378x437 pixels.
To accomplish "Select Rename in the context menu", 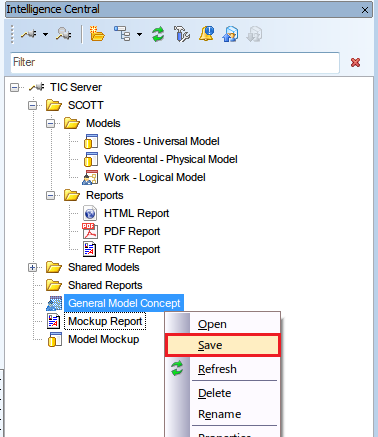I will 220,414.
